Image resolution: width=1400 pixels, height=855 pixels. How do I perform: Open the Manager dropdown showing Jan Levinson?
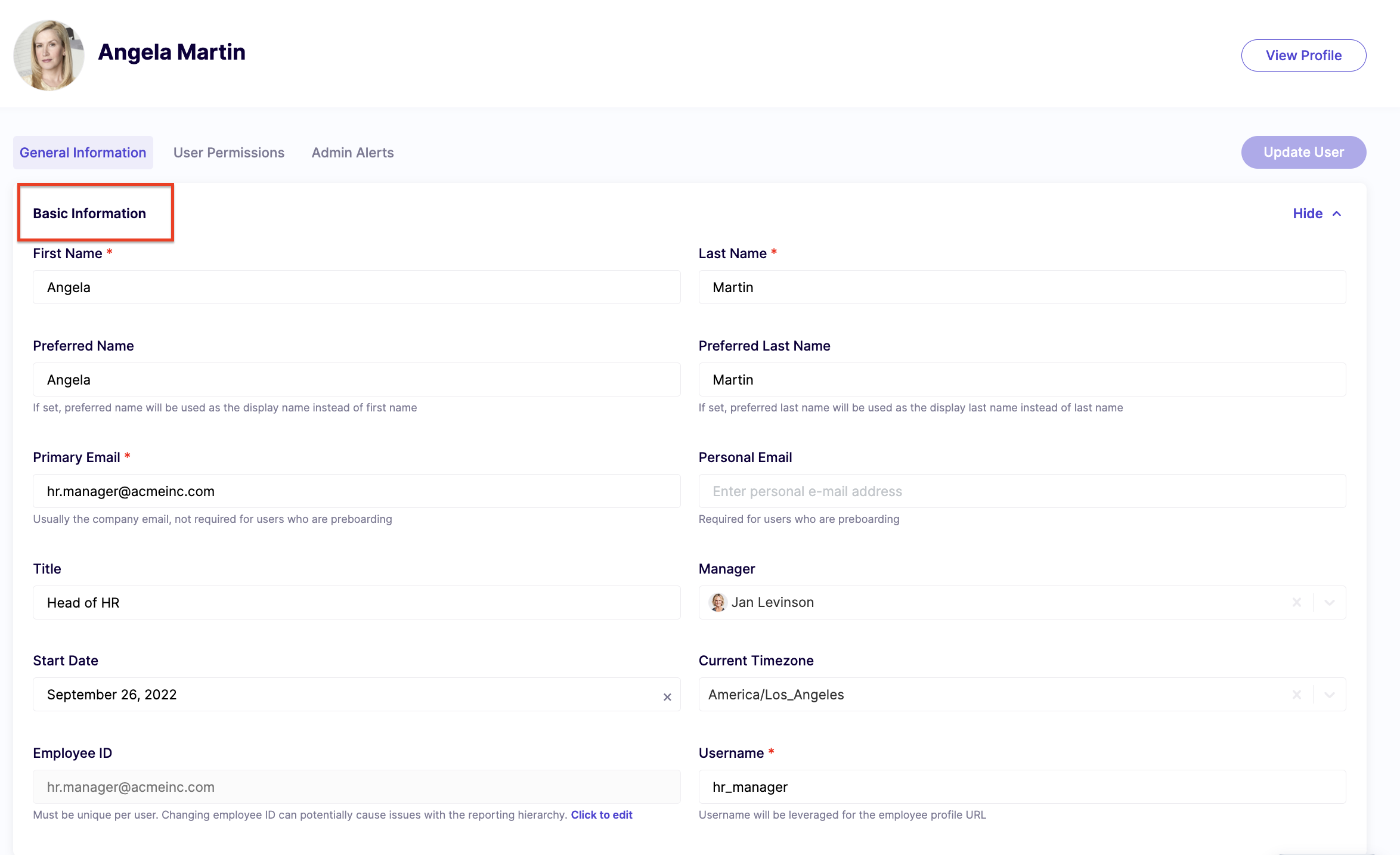tap(1022, 603)
